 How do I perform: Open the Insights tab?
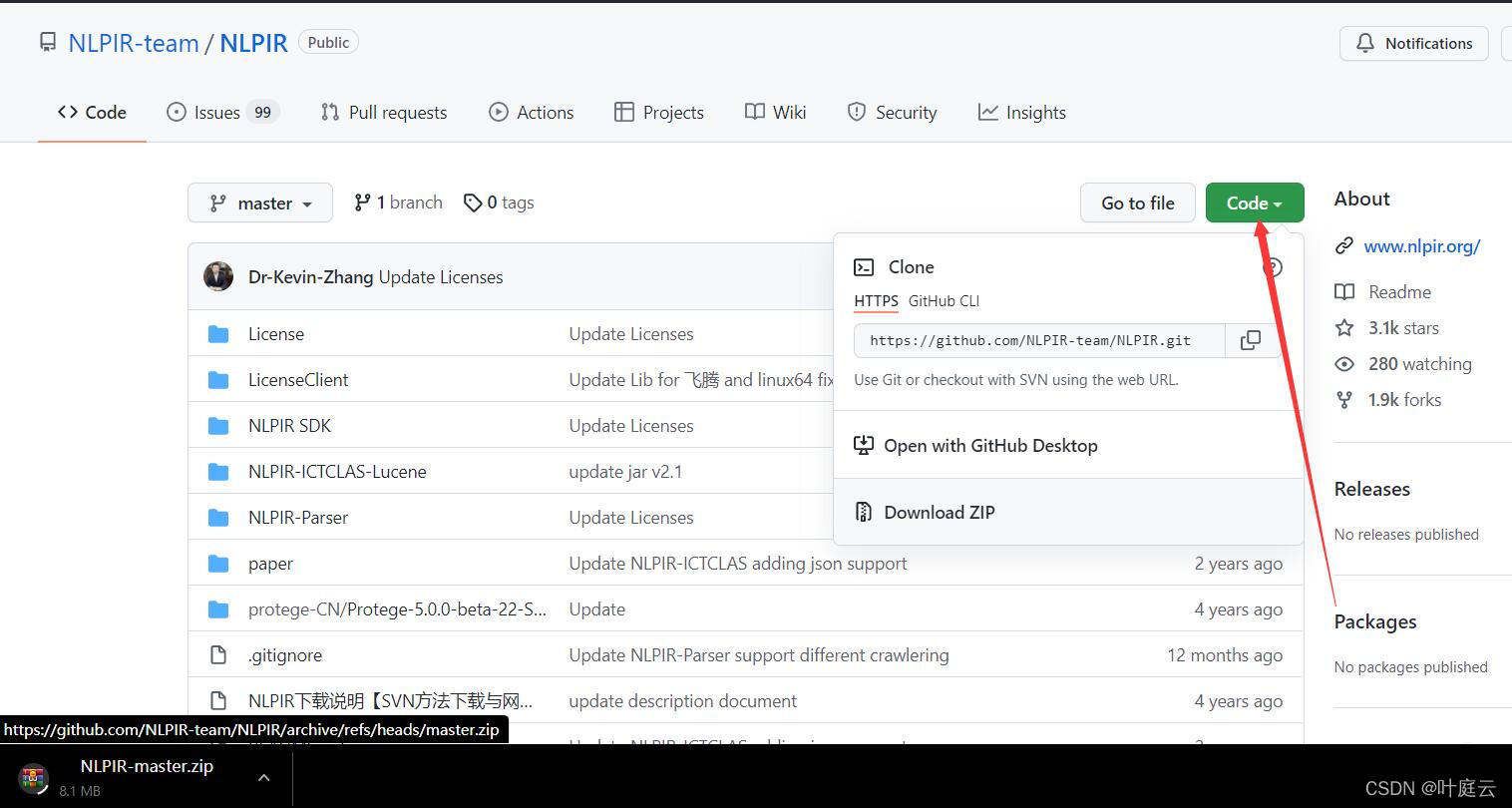pyautogui.click(x=1022, y=112)
